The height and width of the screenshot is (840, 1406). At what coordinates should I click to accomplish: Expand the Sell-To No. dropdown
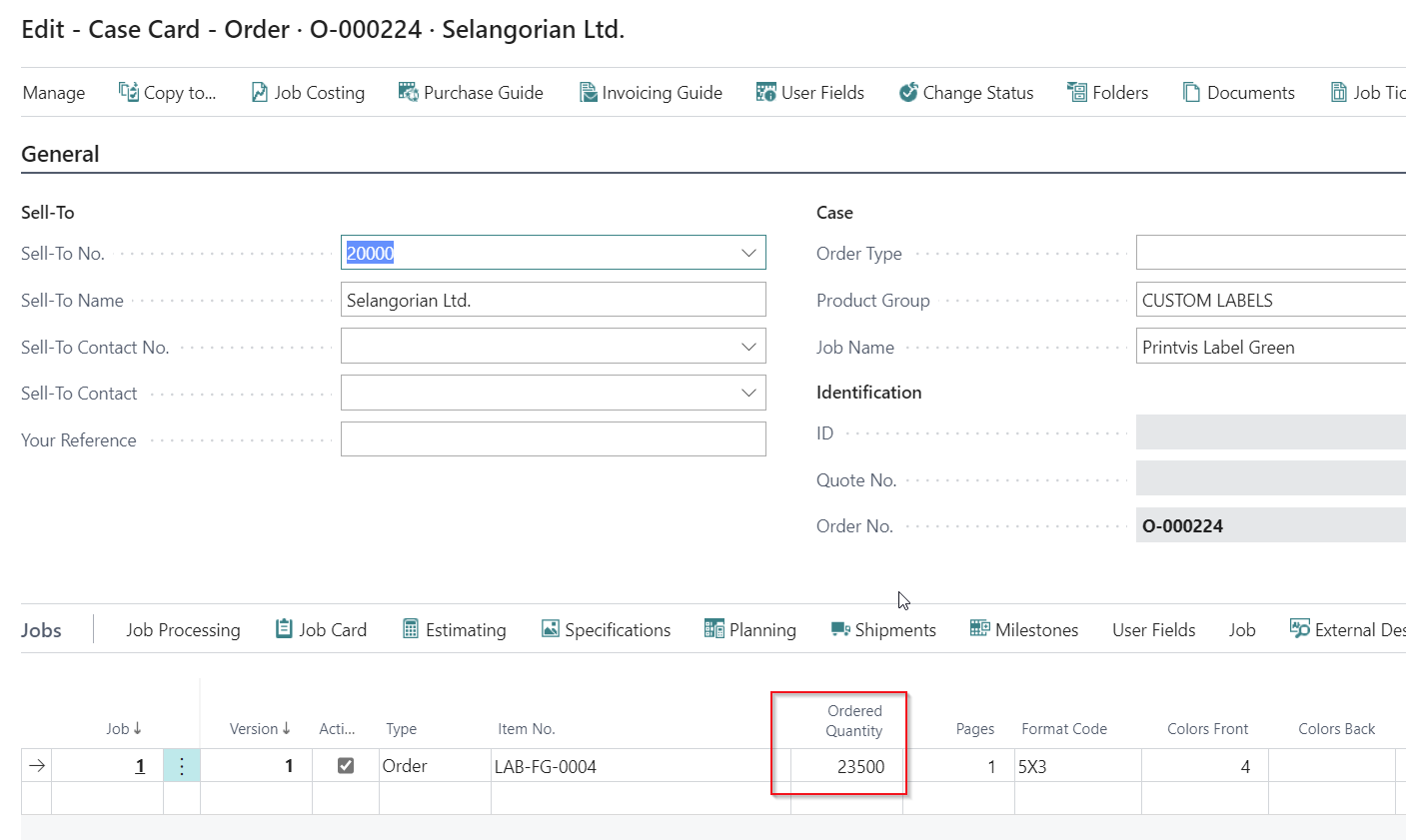click(x=748, y=254)
